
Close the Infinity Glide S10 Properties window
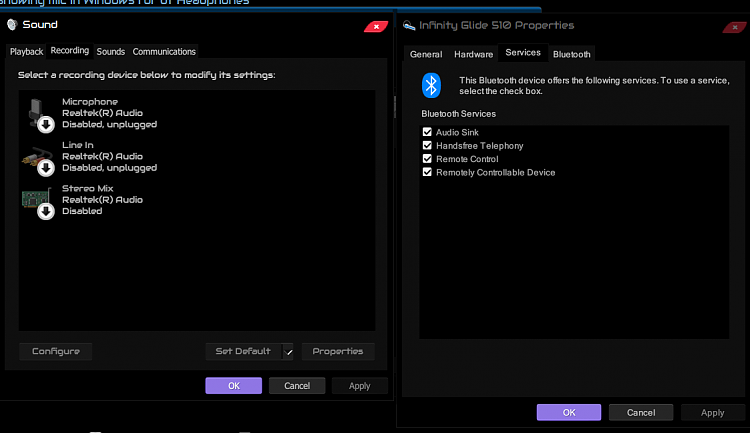point(734,27)
